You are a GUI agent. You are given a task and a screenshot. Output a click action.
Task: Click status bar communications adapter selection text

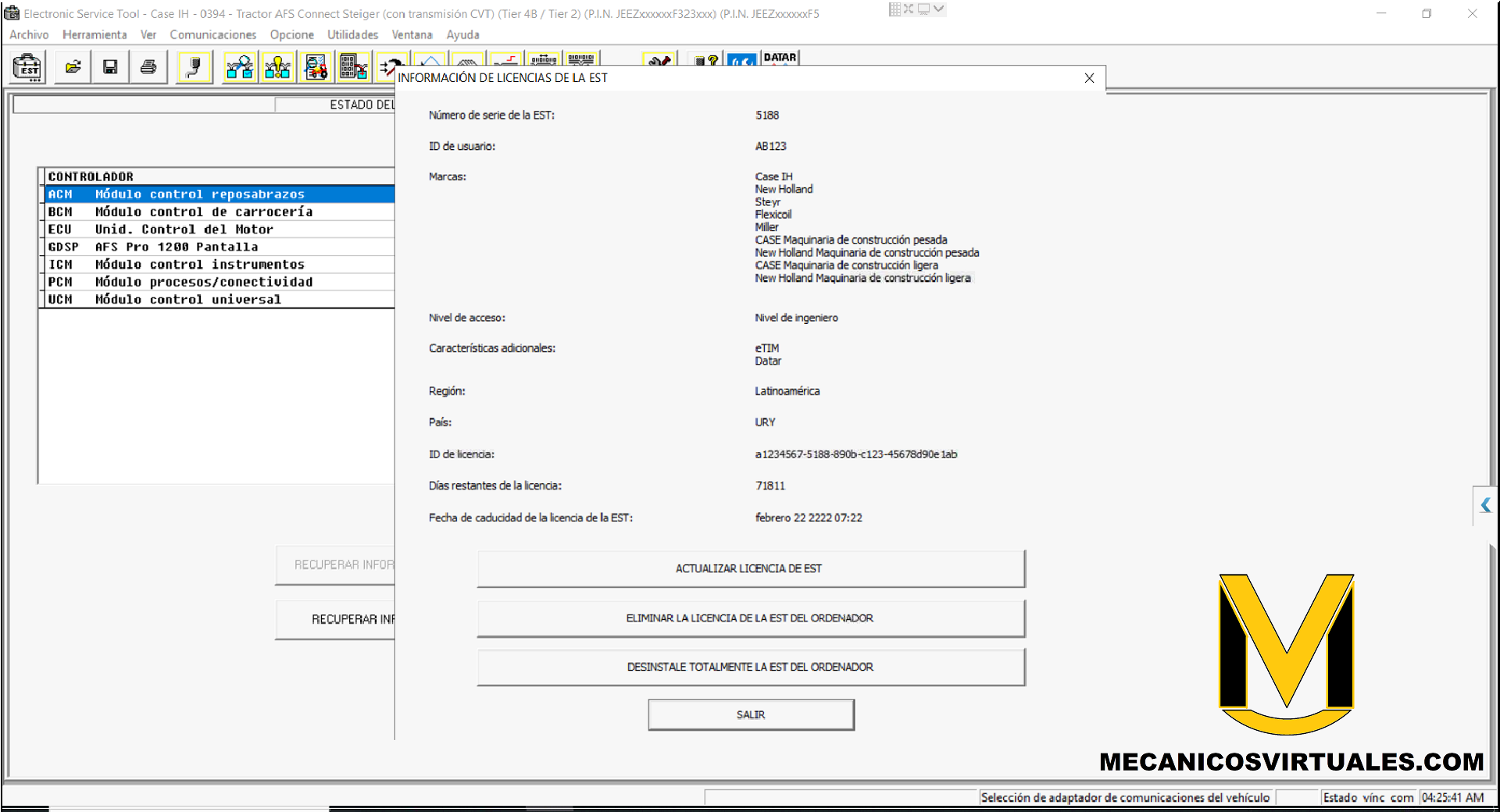point(1125,798)
